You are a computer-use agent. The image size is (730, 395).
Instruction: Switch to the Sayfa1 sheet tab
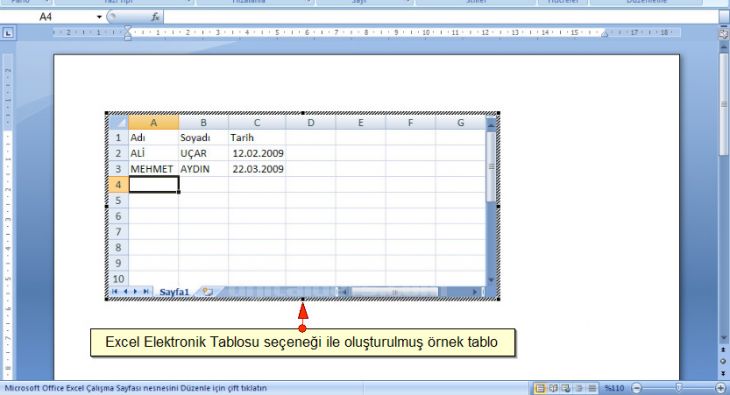[x=175, y=292]
